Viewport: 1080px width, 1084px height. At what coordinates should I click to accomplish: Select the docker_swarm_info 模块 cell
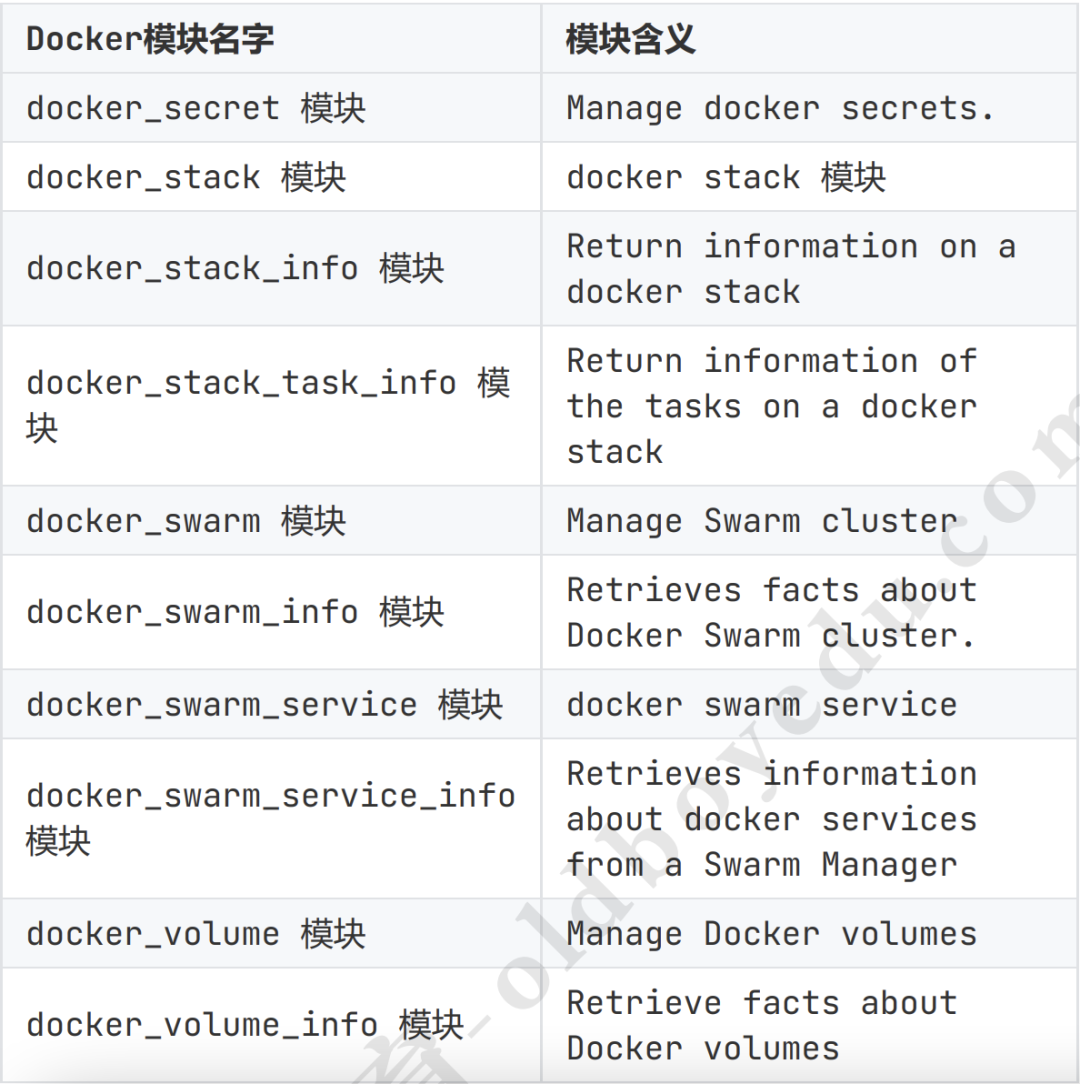[x=235, y=612]
